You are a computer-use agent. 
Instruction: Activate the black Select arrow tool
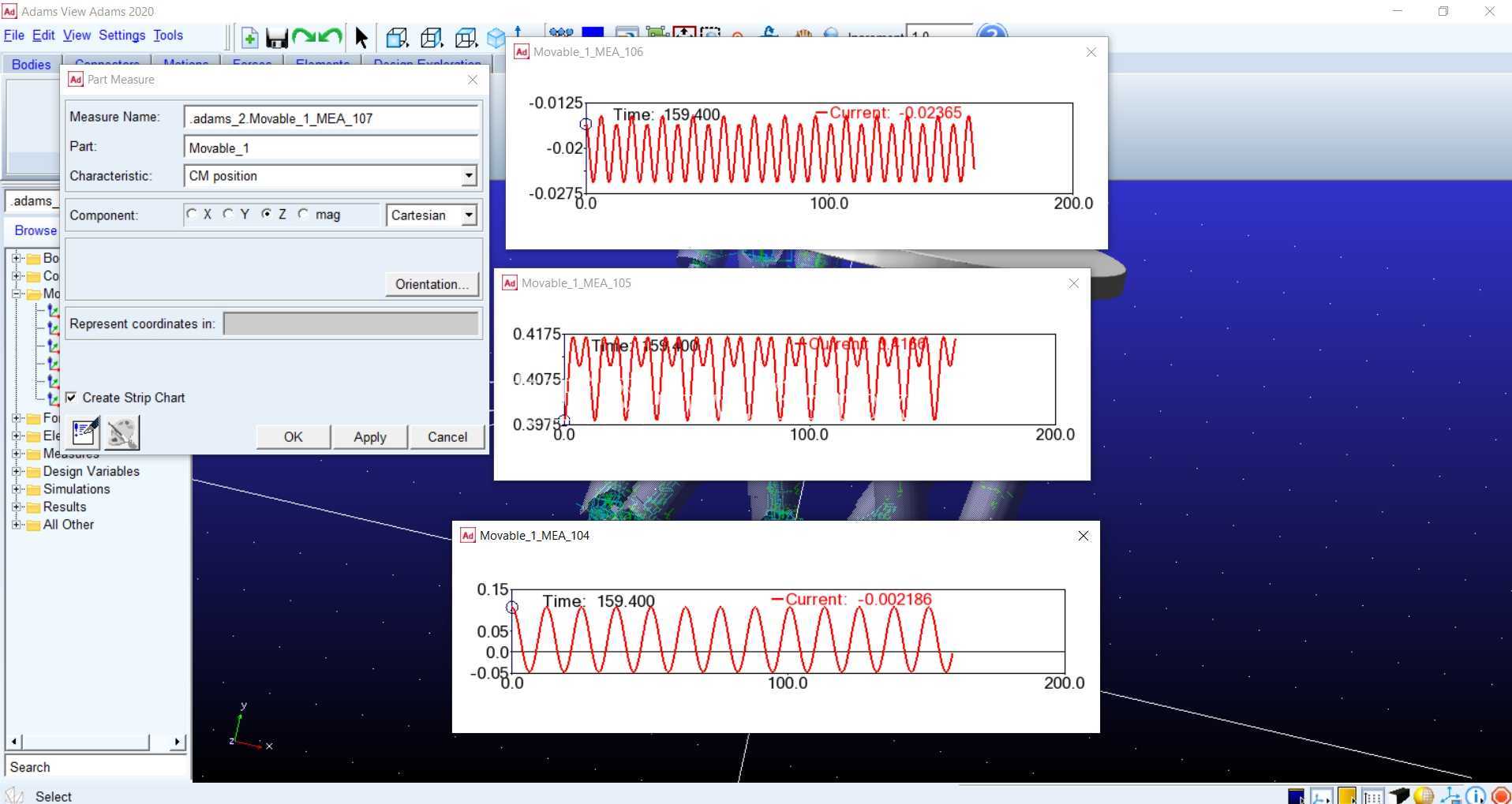point(361,37)
